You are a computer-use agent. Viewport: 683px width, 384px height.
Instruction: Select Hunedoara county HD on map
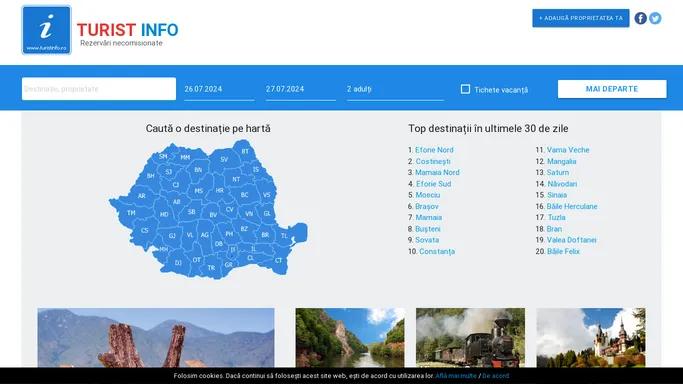[164, 214]
